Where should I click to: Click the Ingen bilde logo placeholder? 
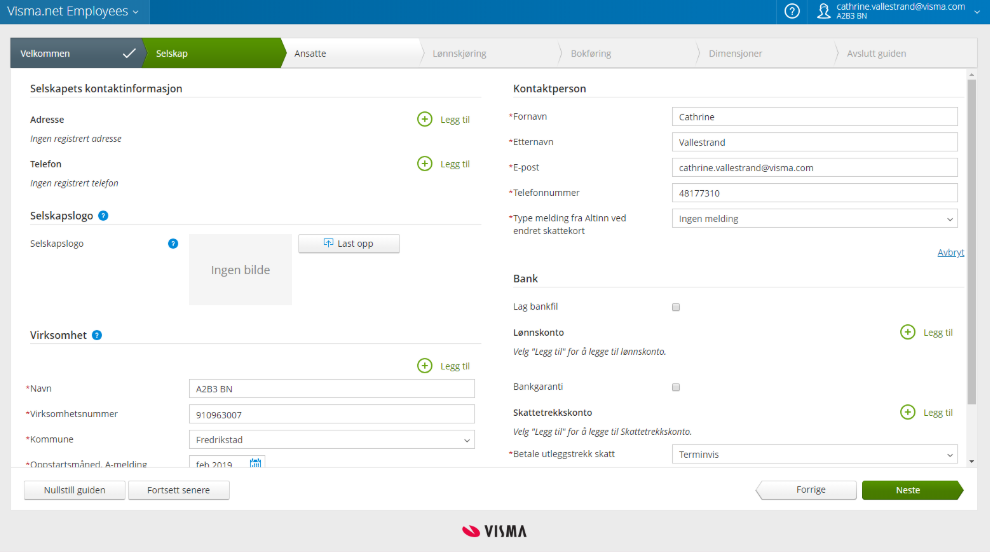[240, 270]
